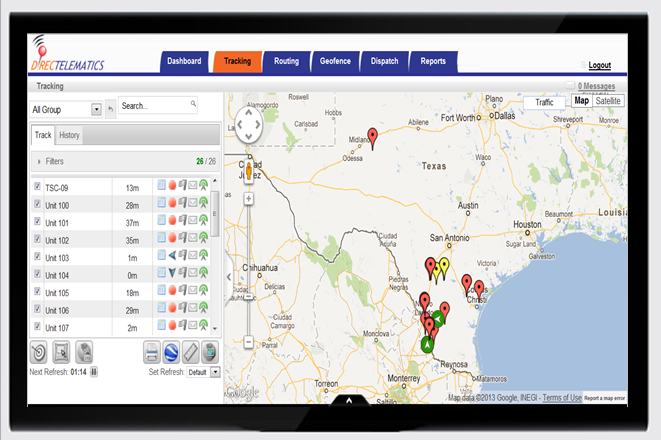This screenshot has width=661, height=440.
Task: Click the map zoom in plus button
Action: pyautogui.click(x=248, y=198)
